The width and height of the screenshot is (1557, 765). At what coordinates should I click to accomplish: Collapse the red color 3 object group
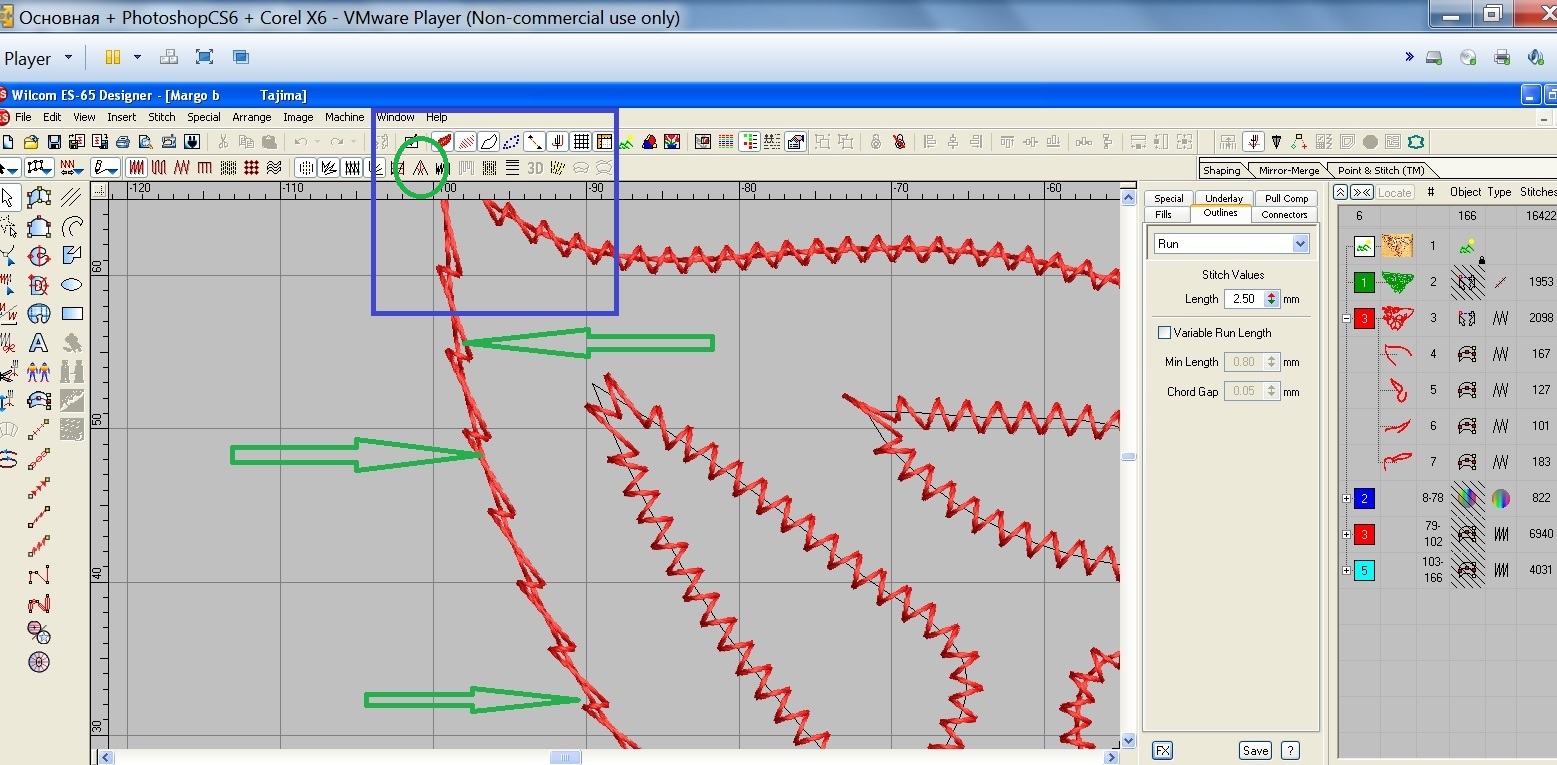pyautogui.click(x=1346, y=319)
